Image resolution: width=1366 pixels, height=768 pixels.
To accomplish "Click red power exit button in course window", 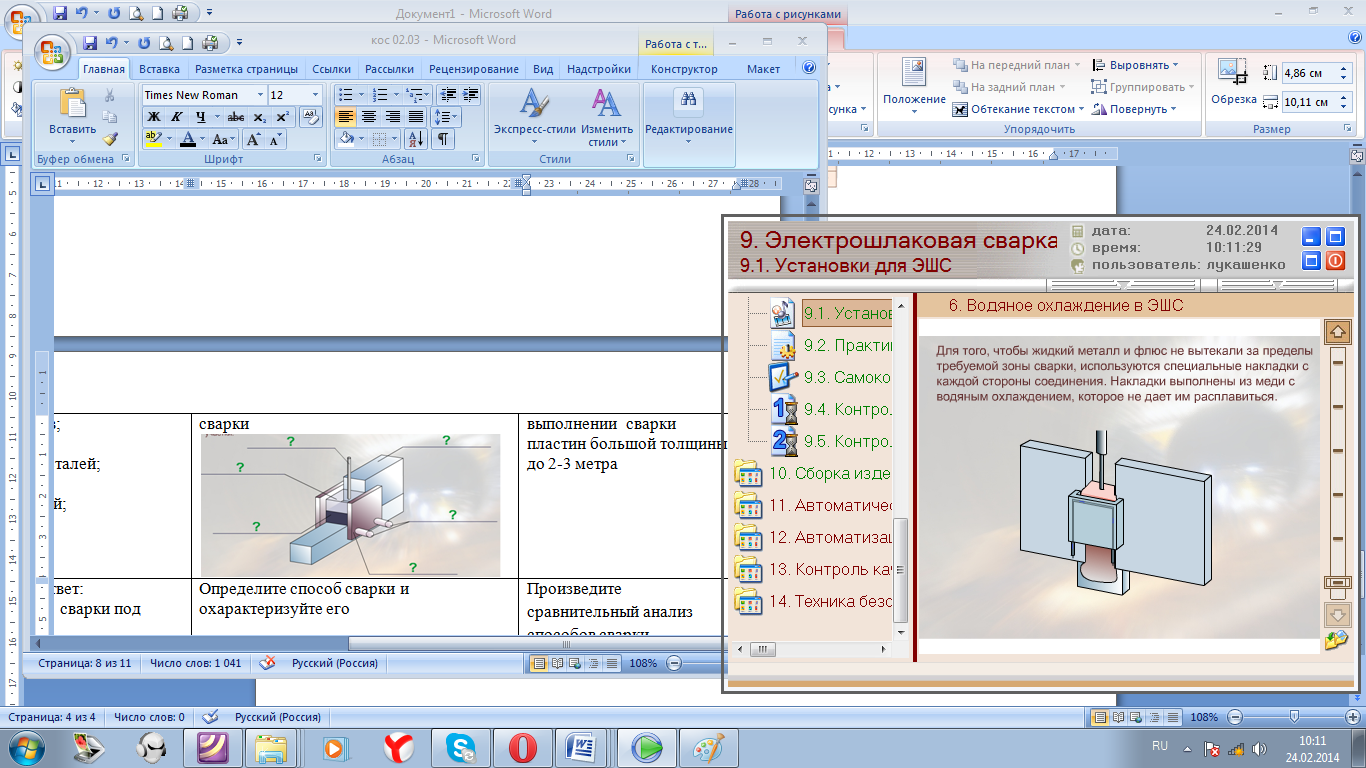I will tap(1335, 261).
